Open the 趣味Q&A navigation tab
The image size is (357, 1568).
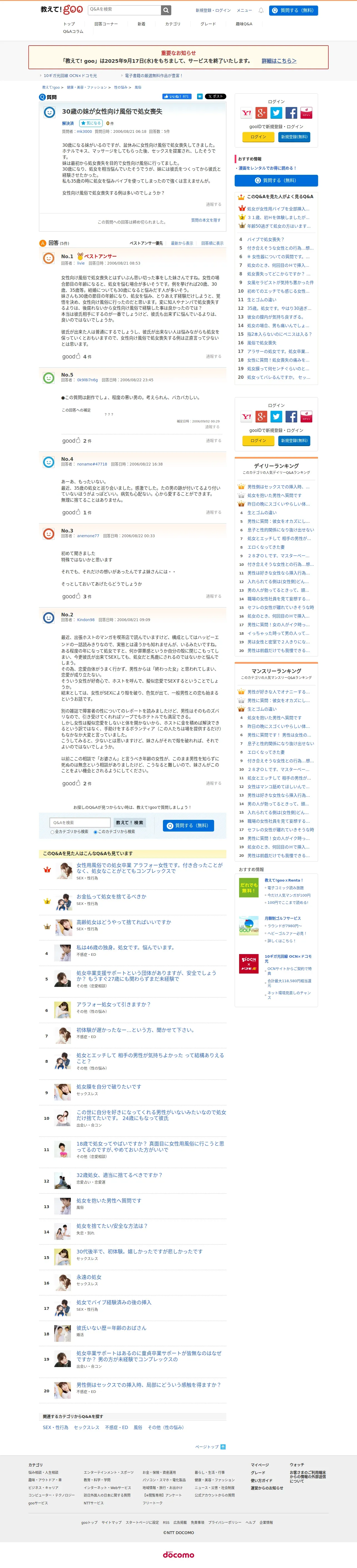pos(244,24)
